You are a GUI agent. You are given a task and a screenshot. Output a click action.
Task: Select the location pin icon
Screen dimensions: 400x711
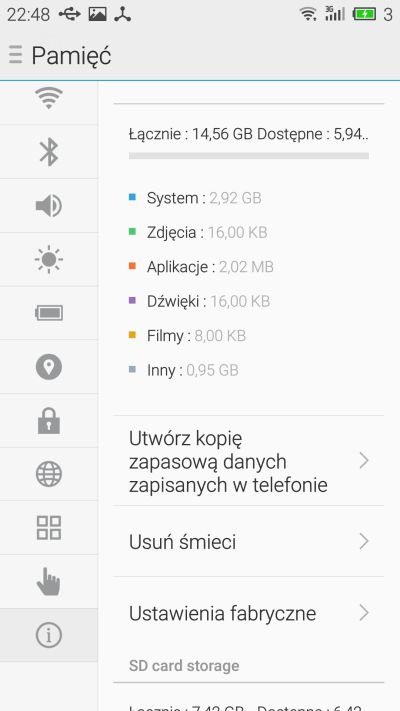pos(49,367)
